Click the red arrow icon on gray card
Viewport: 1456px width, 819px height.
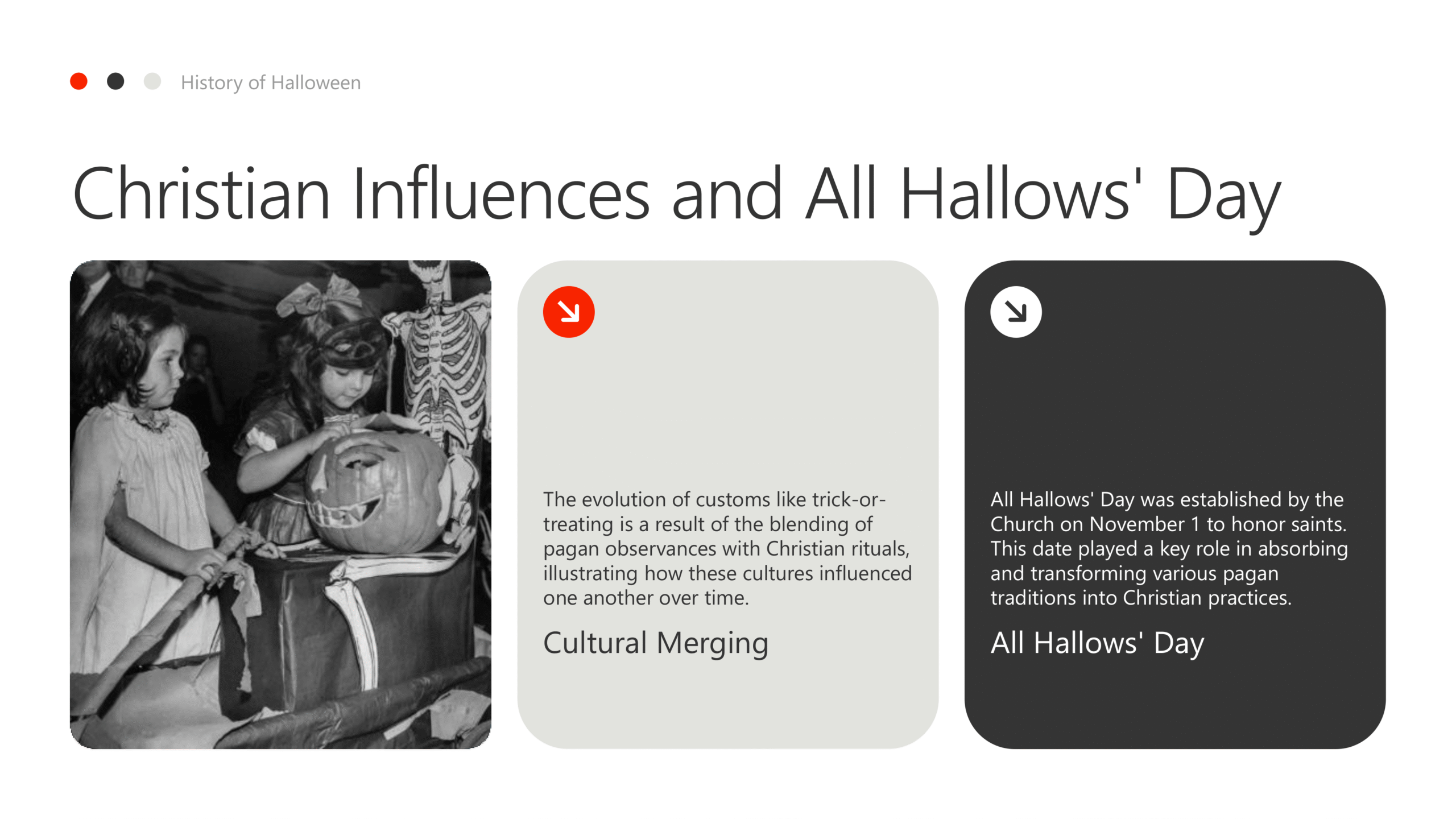click(568, 312)
